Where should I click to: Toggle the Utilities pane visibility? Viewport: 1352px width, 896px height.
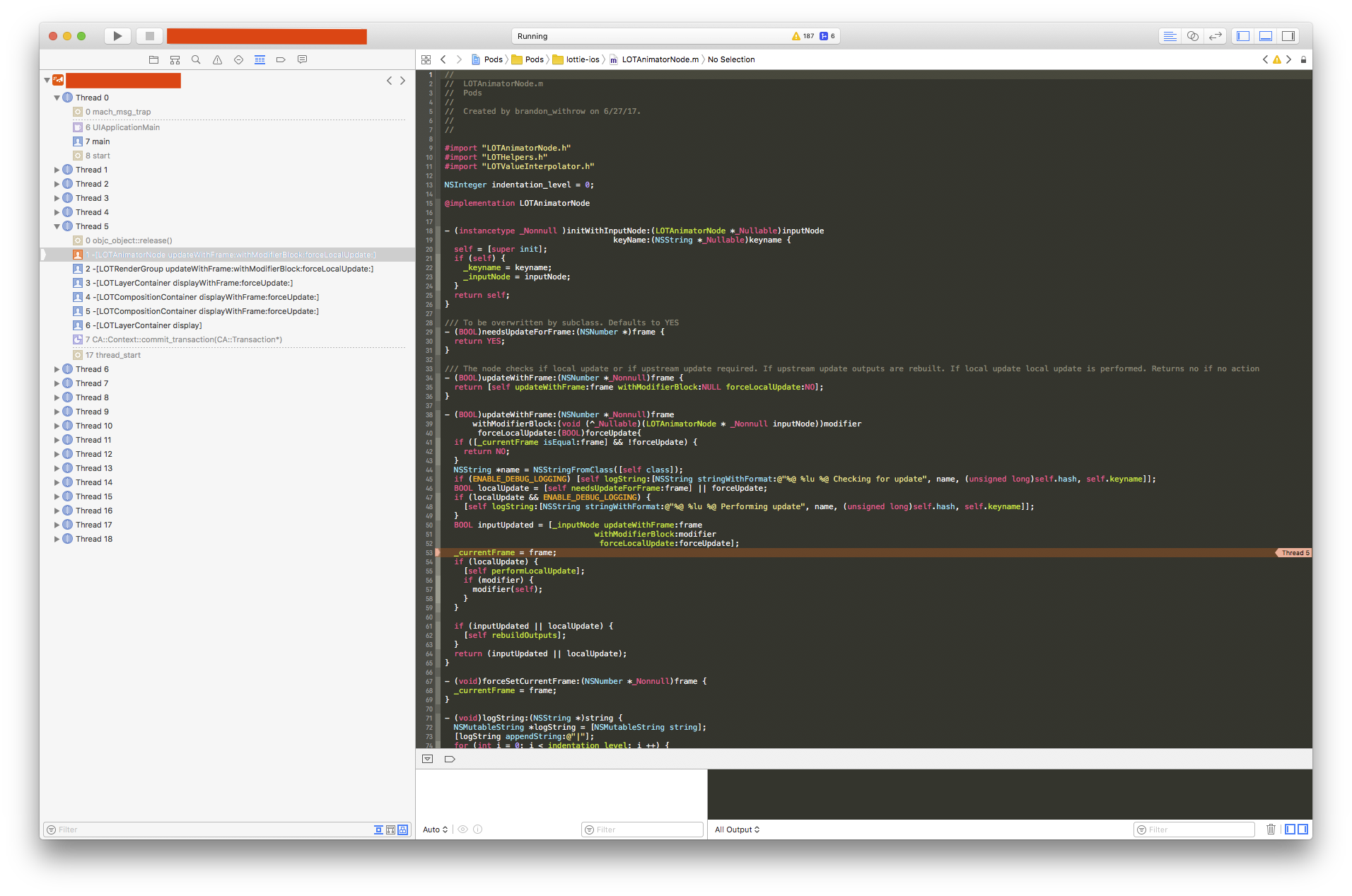1288,36
